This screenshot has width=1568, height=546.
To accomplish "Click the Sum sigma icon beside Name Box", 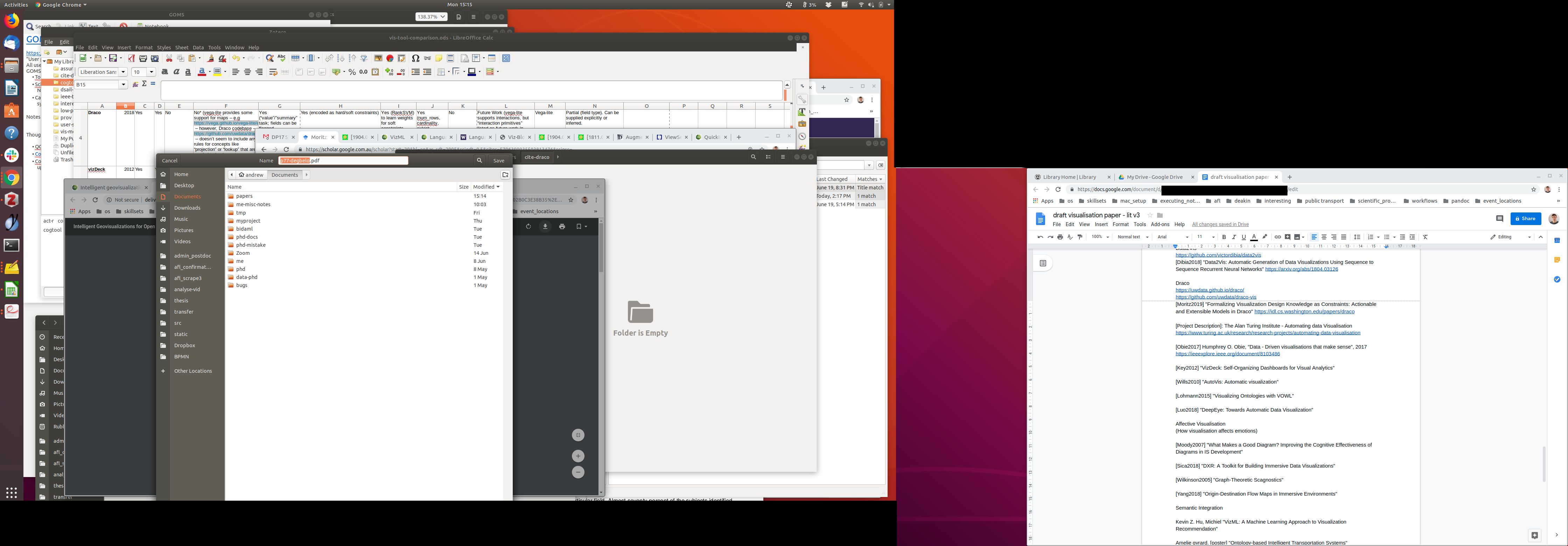I will pos(144,84).
